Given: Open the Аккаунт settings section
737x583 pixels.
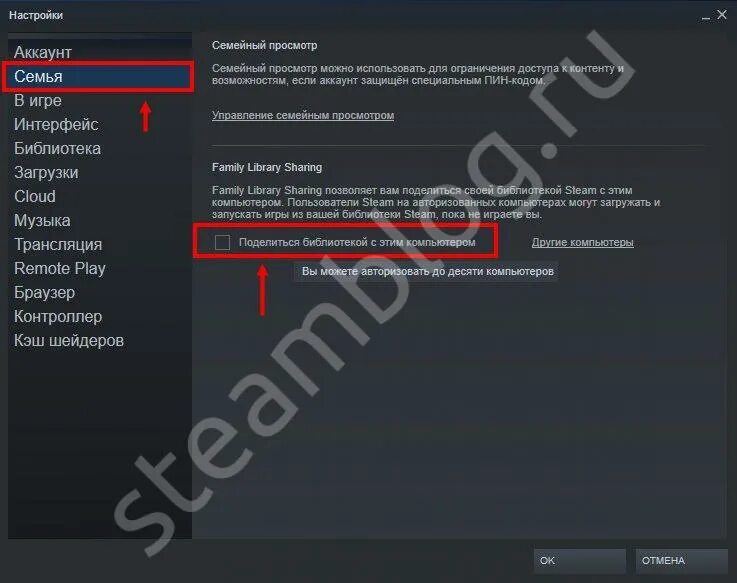Looking at the screenshot, I should (43, 52).
